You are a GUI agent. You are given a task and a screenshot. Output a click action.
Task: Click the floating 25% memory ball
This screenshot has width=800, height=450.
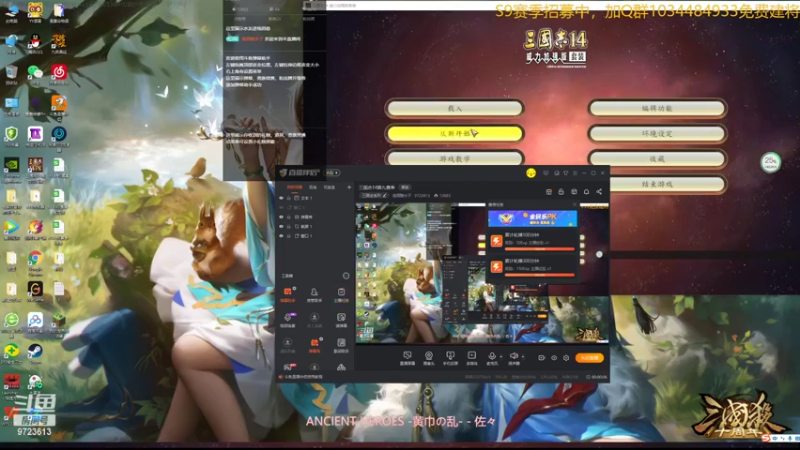point(771,162)
